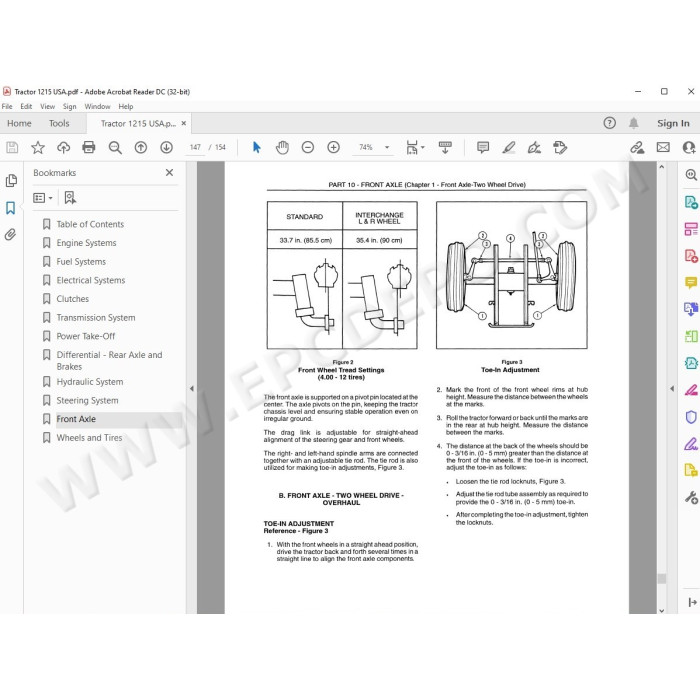Image resolution: width=700 pixels, height=700 pixels.
Task: Toggle the Bookmarks panel icon
Action: pos(11,208)
